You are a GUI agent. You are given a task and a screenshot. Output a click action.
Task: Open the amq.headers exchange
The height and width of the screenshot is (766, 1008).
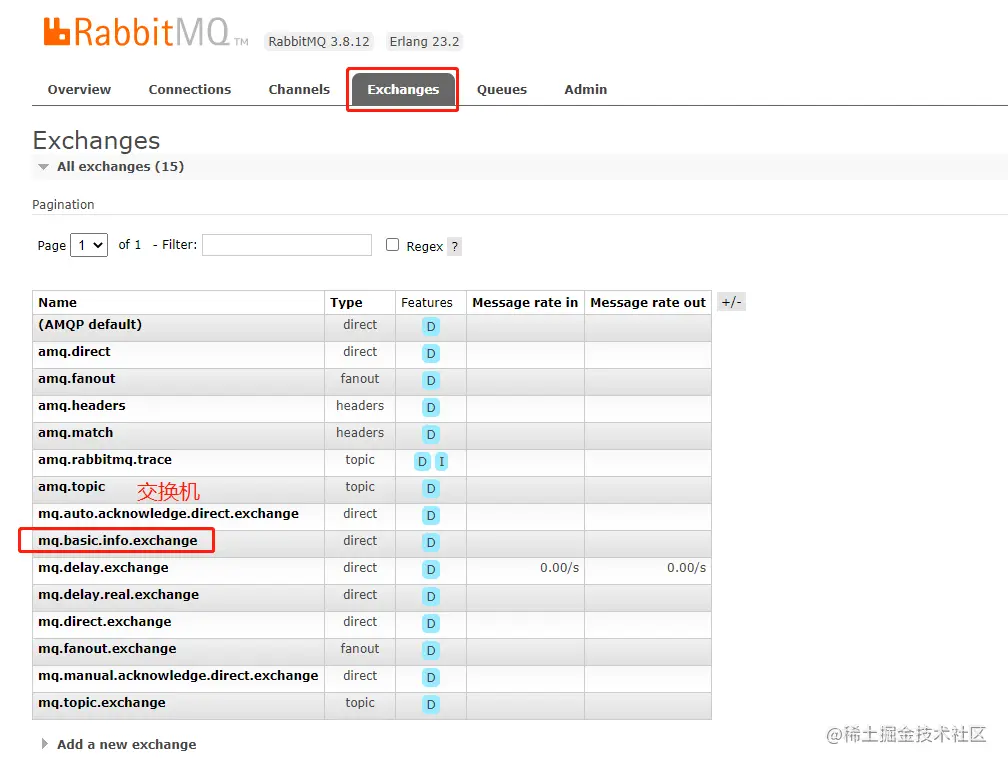(82, 405)
